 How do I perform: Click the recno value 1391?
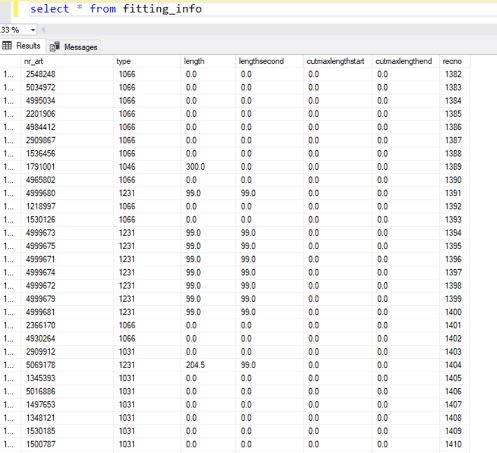tap(453, 193)
